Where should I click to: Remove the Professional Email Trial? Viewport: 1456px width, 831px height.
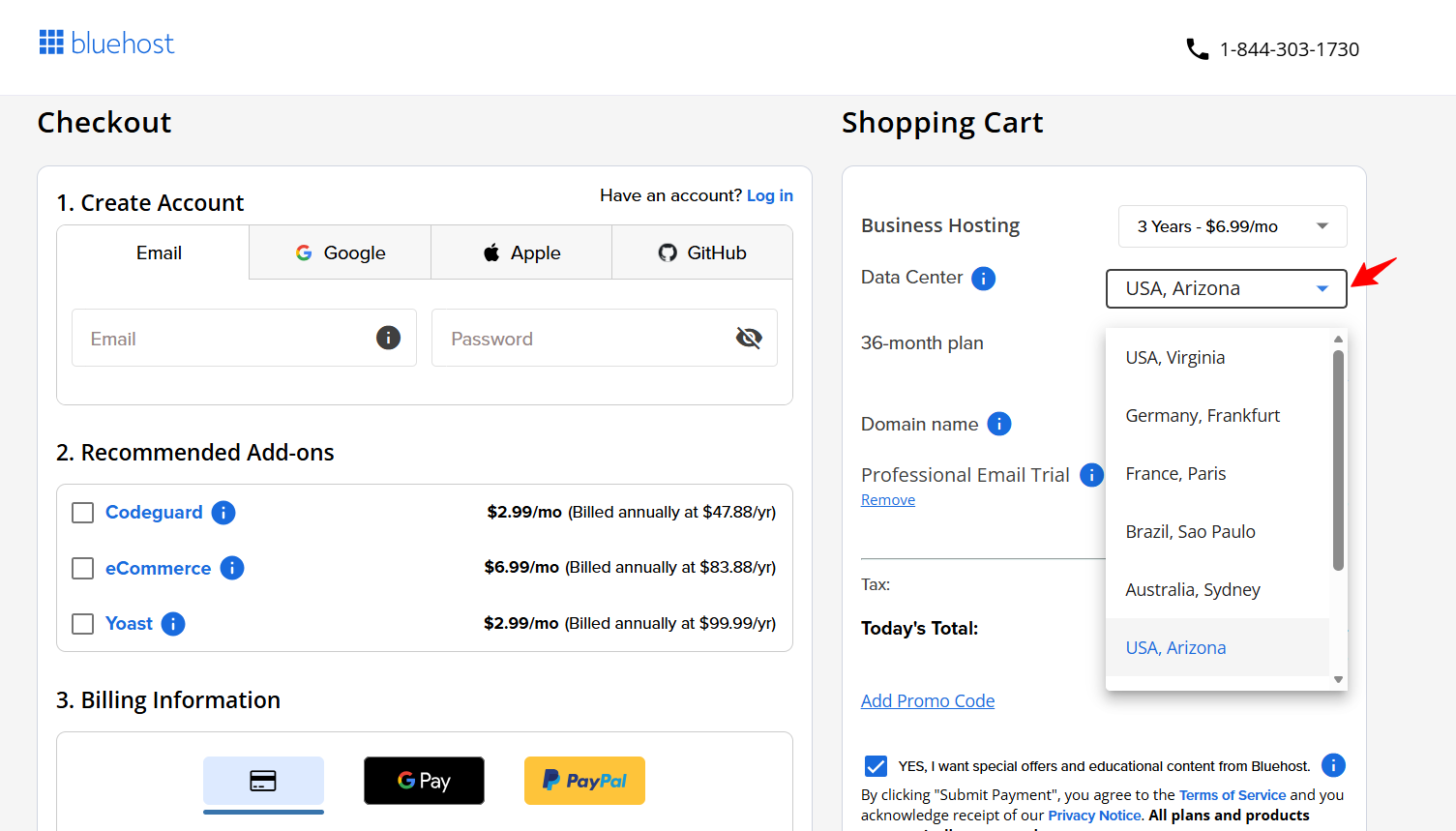888,500
